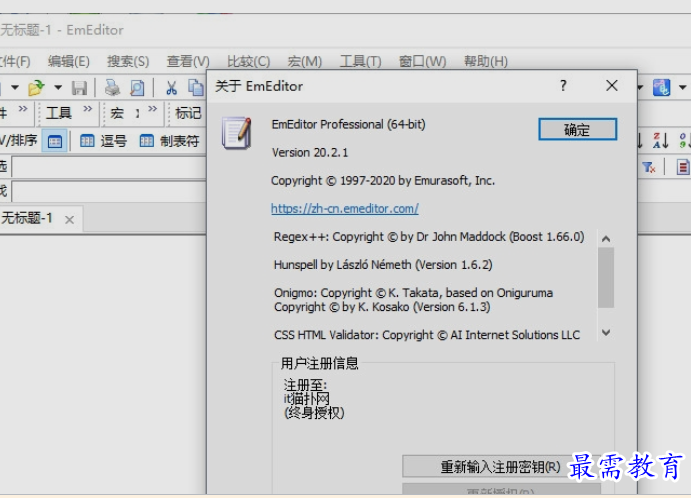
Task: Open the 帮助(H) menu
Action: tap(486, 61)
